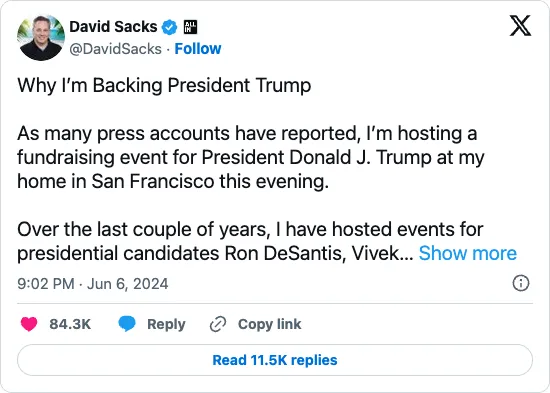Open the tweet info circle icon

(x=521, y=283)
